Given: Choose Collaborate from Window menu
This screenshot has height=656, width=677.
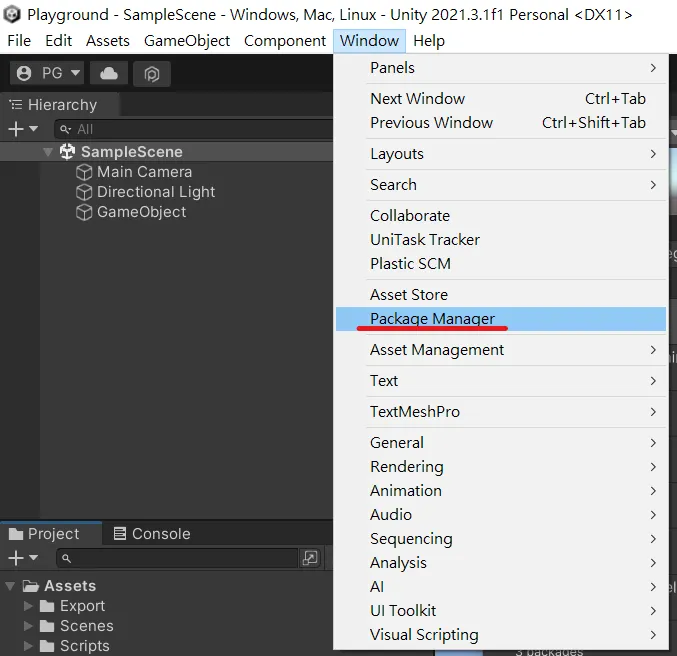Looking at the screenshot, I should point(501,216).
